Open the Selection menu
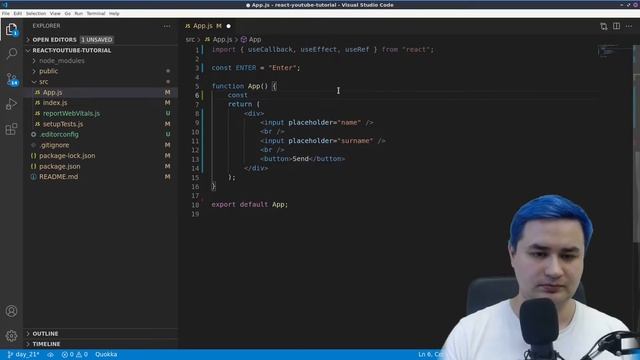Image resolution: width=640 pixels, height=360 pixels. [x=36, y=13]
